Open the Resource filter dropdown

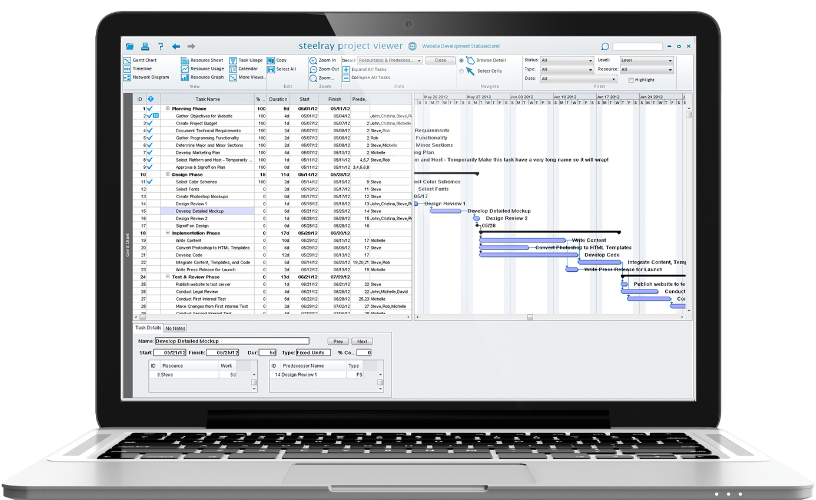[x=647, y=69]
